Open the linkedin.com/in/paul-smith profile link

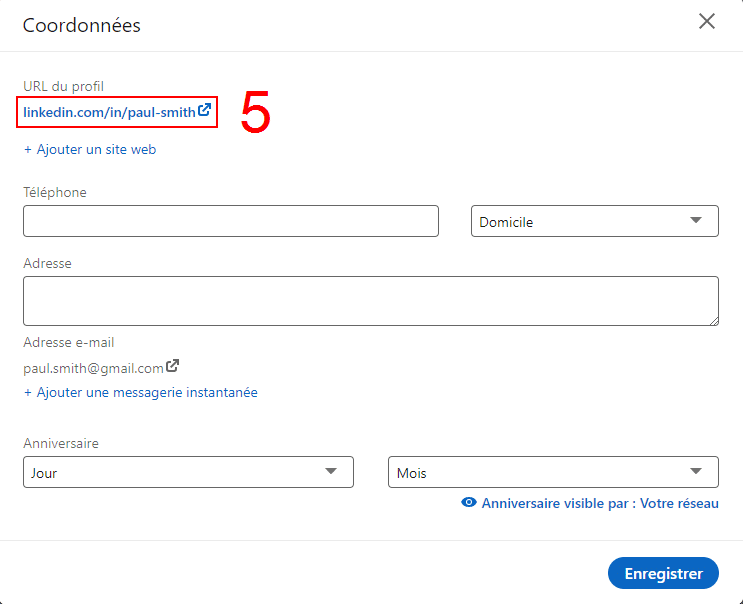(x=109, y=112)
